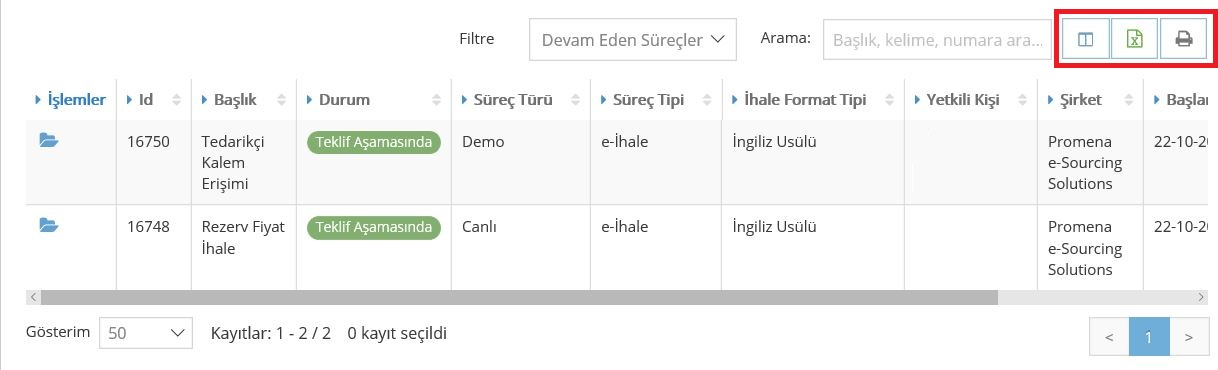The width and height of the screenshot is (1218, 370).
Task: Select page 1 in pagination
Action: tap(1149, 337)
